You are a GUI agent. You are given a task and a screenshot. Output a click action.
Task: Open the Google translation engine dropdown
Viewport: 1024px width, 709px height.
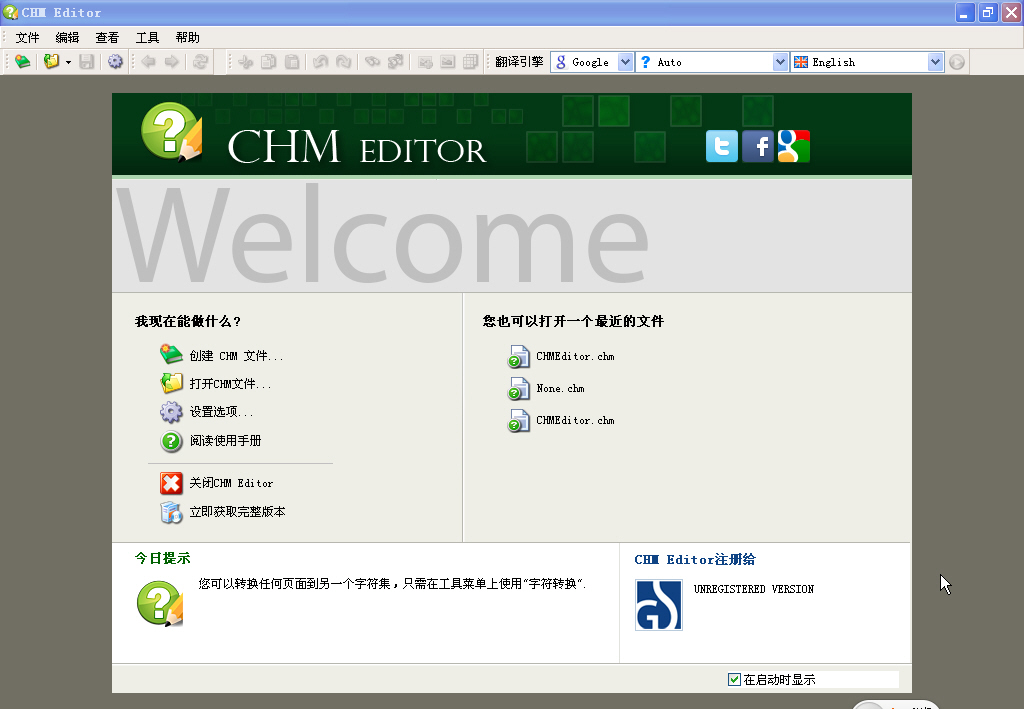point(626,61)
